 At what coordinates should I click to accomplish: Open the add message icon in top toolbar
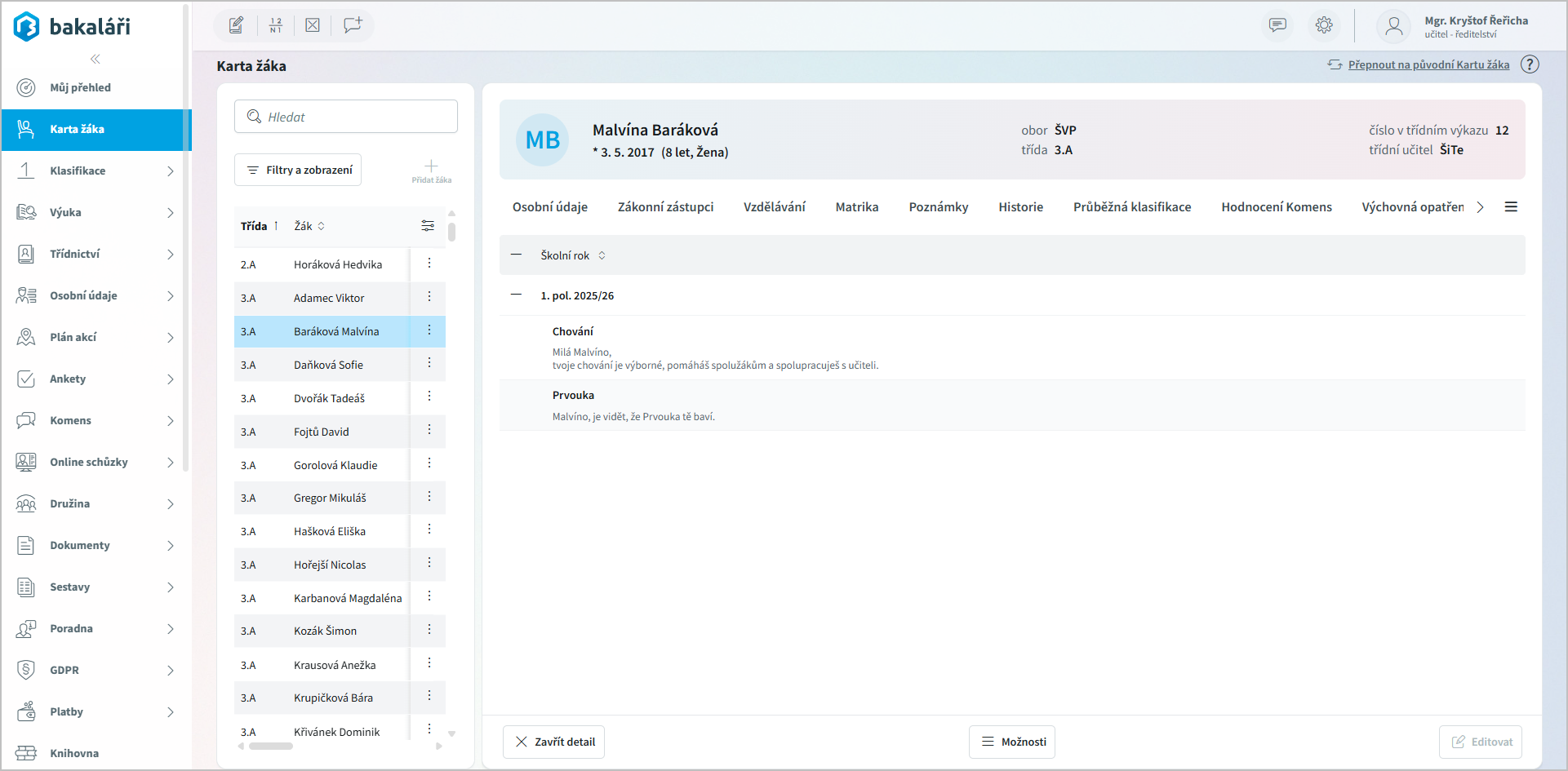353,25
